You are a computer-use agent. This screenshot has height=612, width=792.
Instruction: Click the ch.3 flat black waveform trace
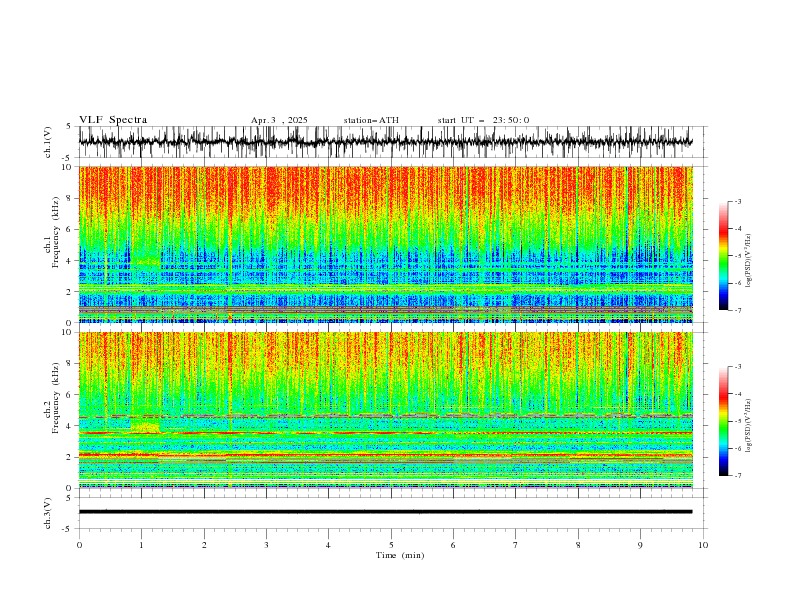click(x=385, y=512)
